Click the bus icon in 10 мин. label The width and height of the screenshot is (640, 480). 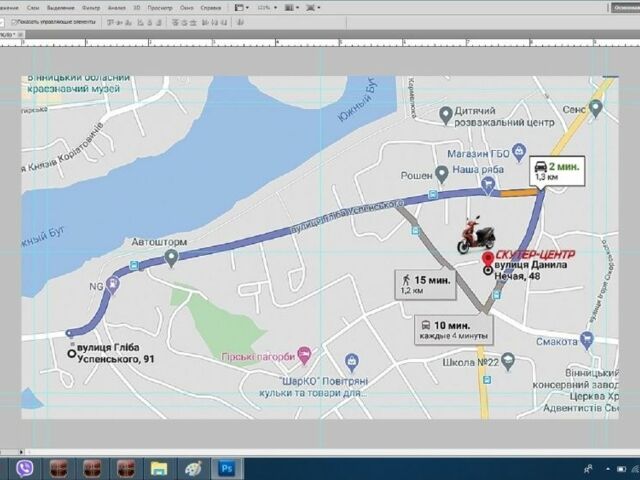point(427,326)
